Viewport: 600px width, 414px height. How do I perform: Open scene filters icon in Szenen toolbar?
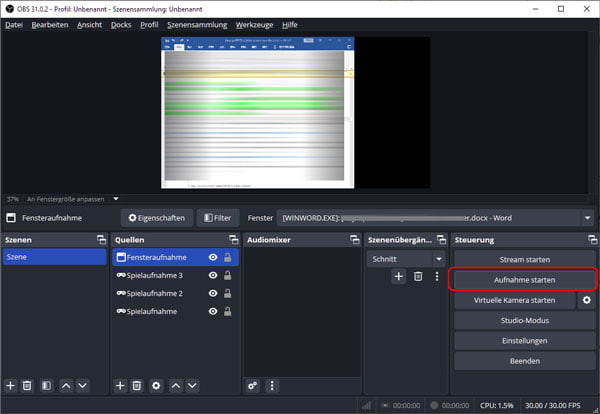pos(46,385)
